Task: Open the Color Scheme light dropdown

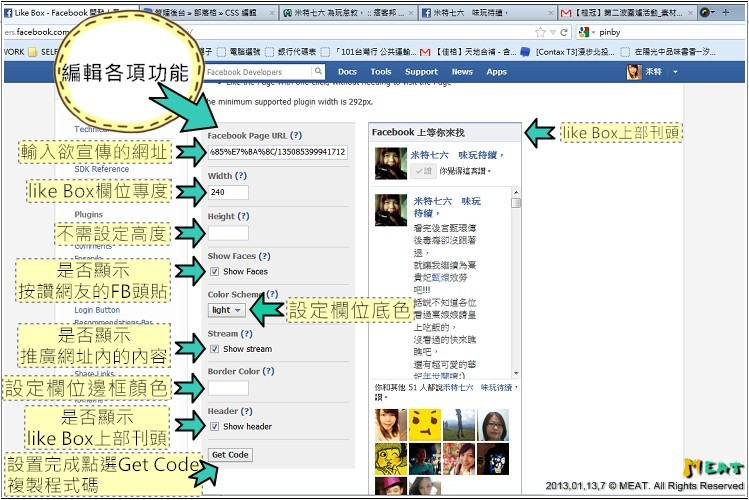Action: coord(226,310)
